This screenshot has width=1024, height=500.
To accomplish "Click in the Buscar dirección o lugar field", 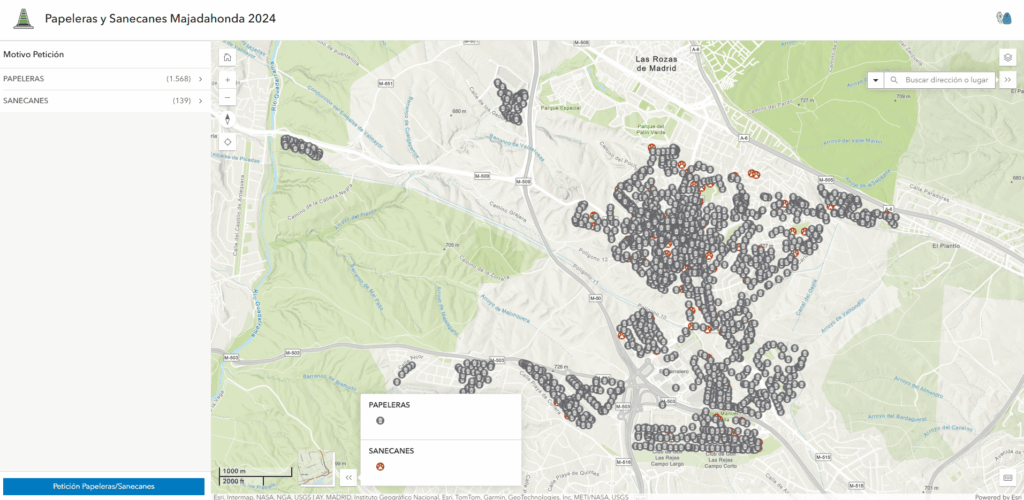I will [946, 80].
